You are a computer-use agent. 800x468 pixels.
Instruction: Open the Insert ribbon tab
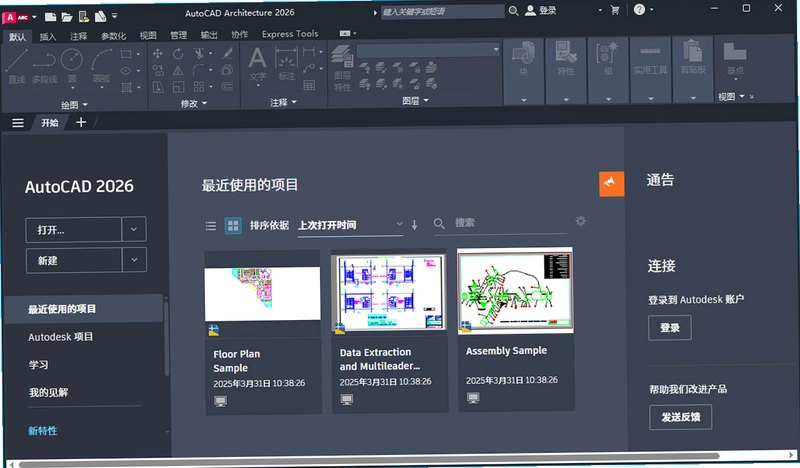point(48,36)
